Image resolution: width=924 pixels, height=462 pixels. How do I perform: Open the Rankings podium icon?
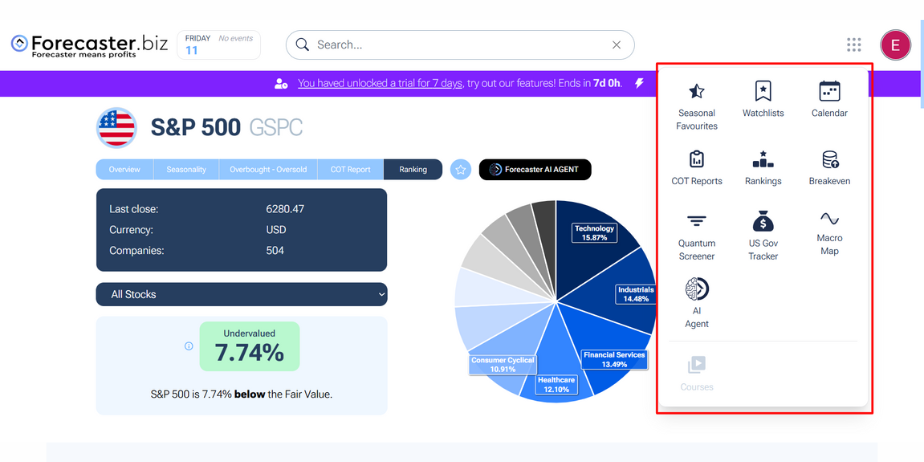(763, 159)
